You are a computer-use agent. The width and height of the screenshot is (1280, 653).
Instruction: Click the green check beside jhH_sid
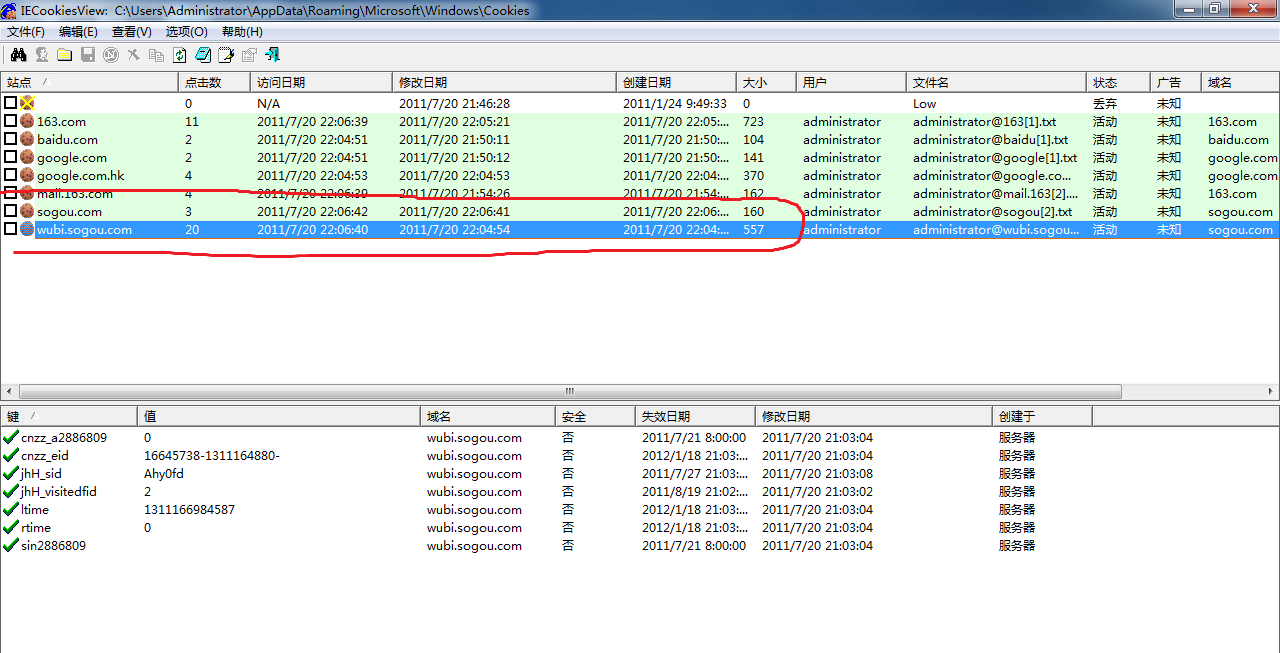click(x=11, y=473)
